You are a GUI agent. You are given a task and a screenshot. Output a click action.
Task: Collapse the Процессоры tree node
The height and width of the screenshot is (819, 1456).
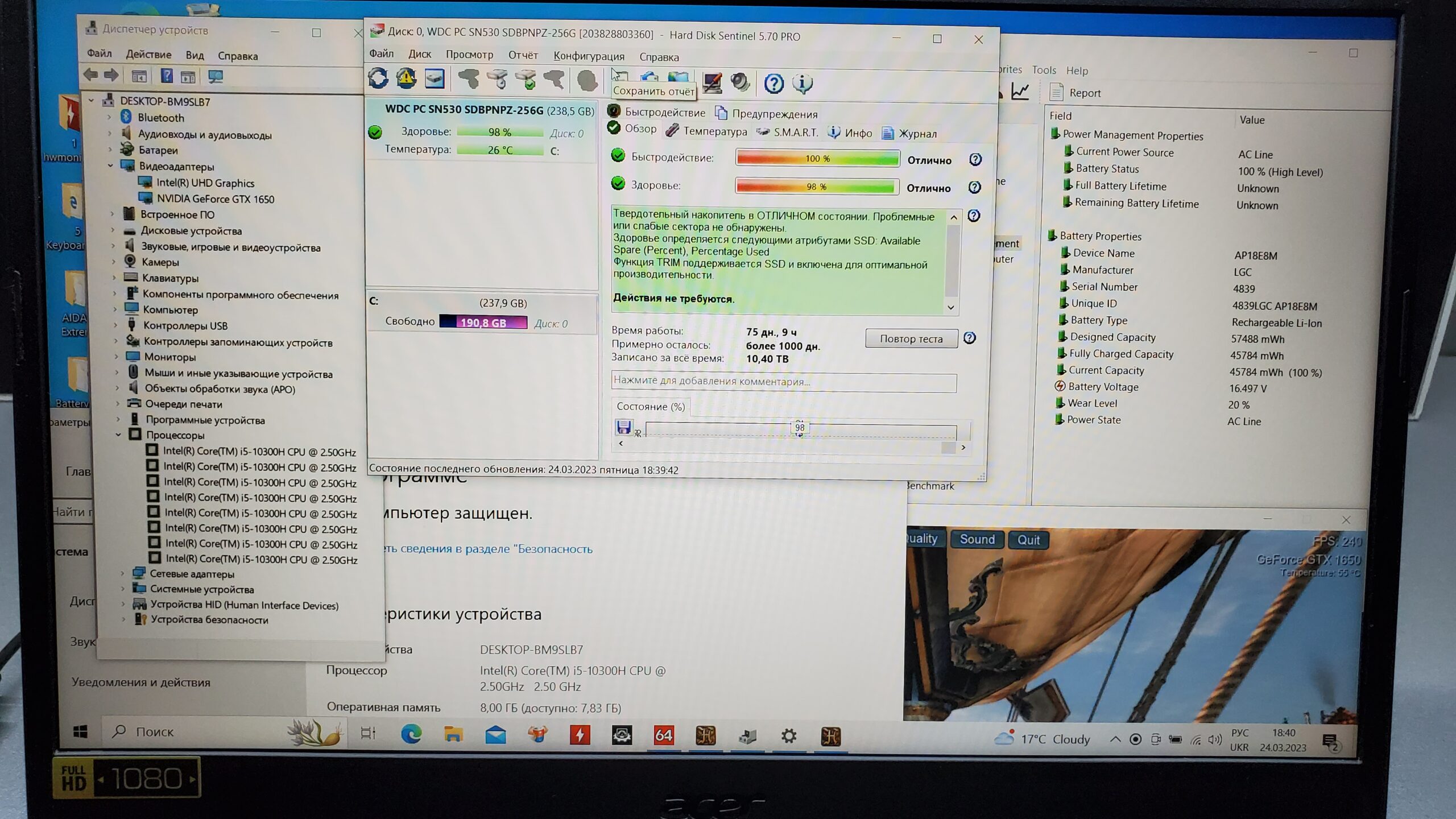pyautogui.click(x=118, y=435)
